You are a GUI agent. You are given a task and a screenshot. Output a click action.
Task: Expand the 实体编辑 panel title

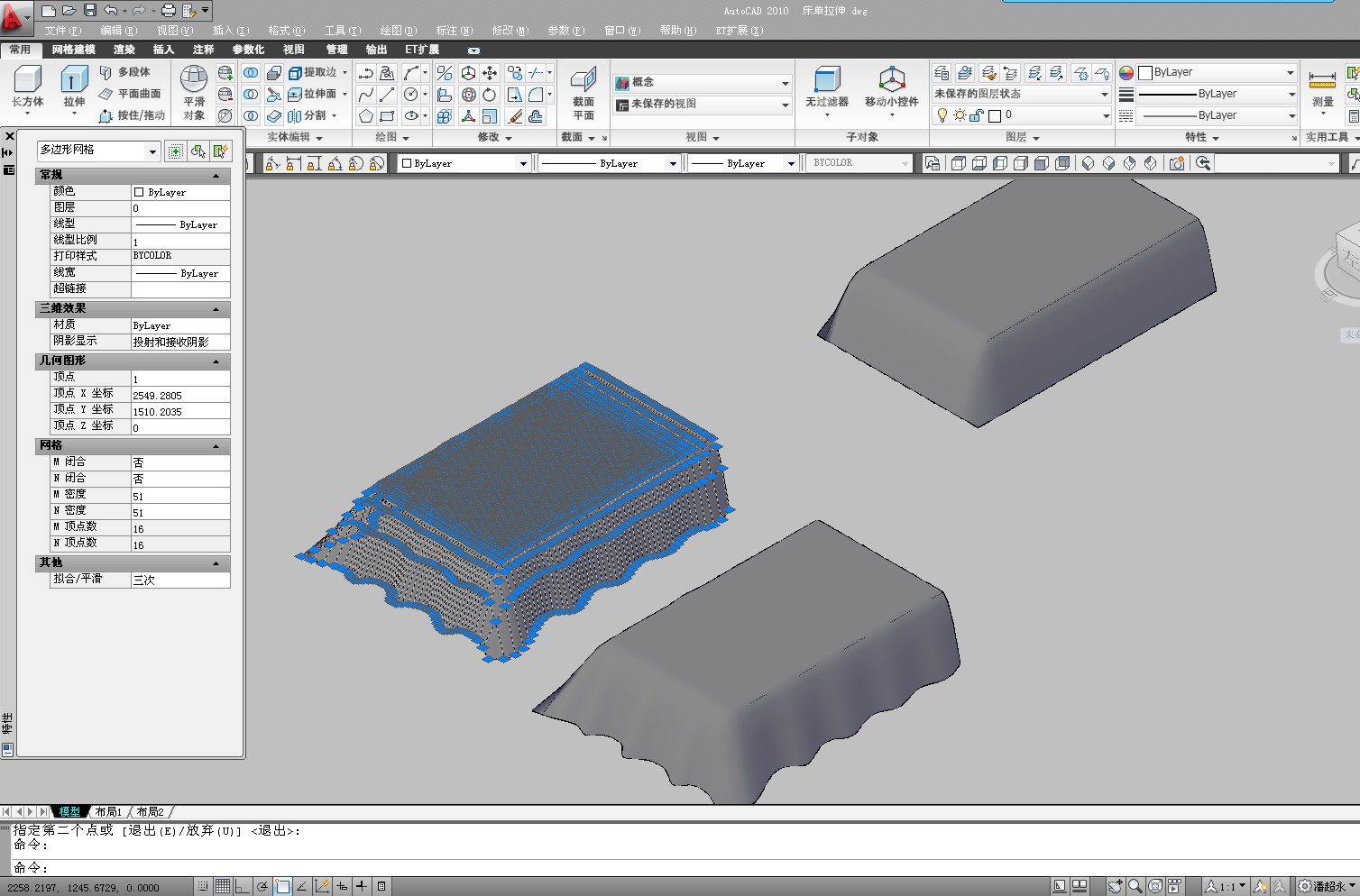point(295,137)
